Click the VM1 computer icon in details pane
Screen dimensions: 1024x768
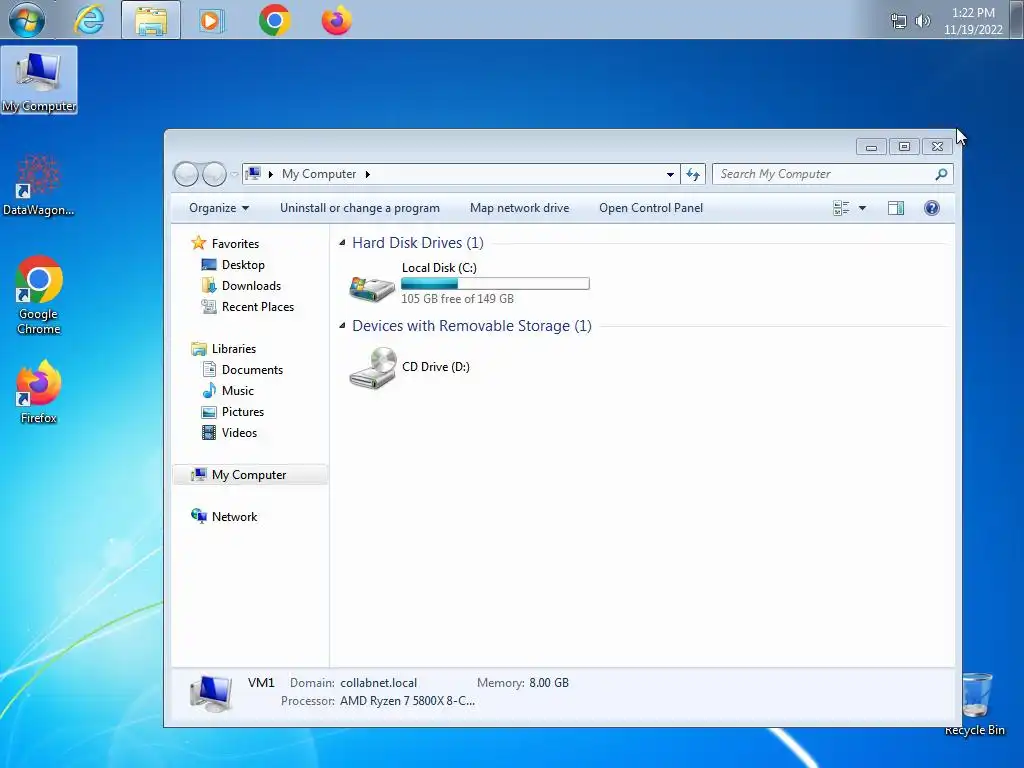[211, 694]
